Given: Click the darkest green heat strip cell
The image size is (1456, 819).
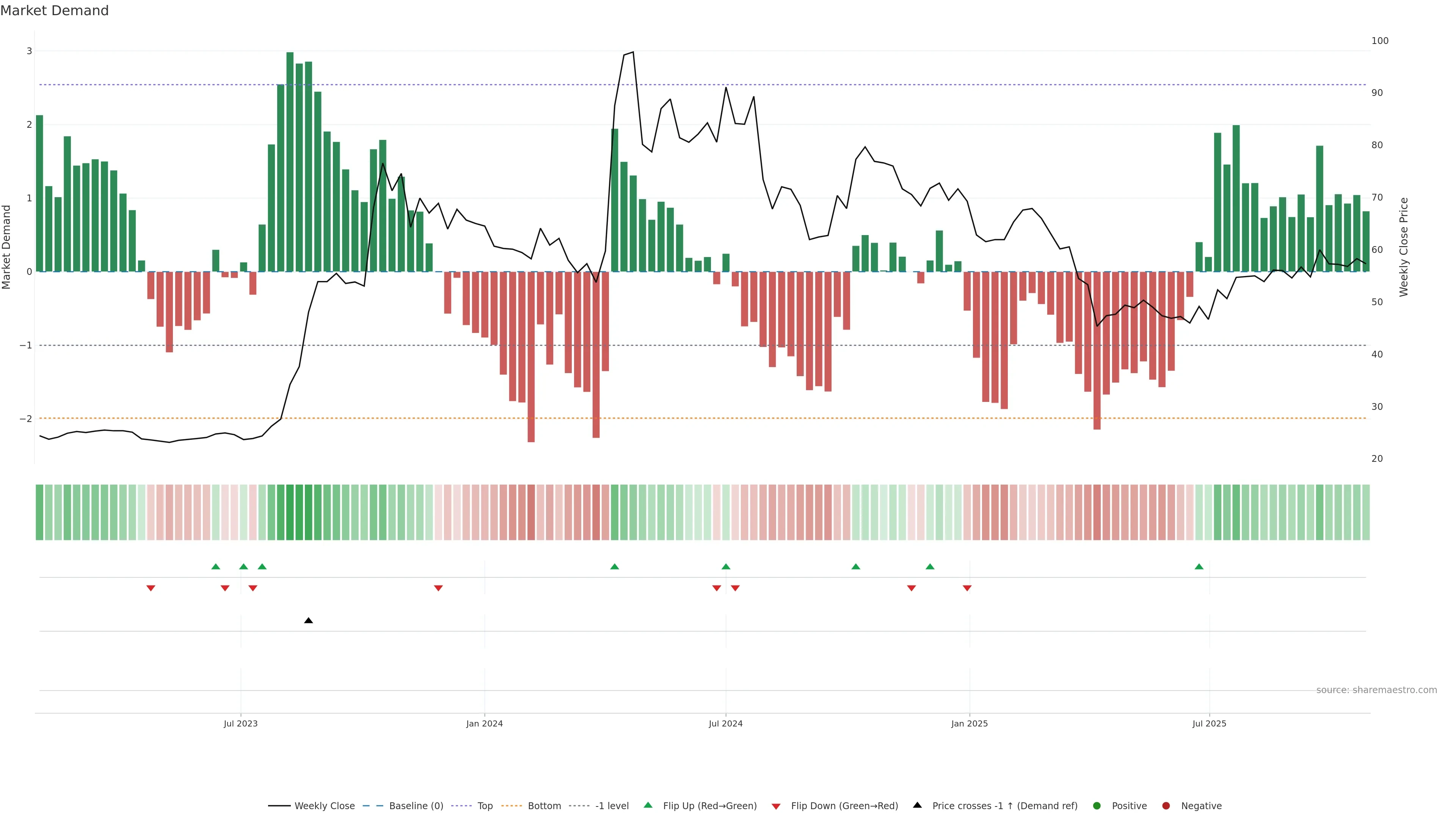Looking at the screenshot, I should click(290, 512).
